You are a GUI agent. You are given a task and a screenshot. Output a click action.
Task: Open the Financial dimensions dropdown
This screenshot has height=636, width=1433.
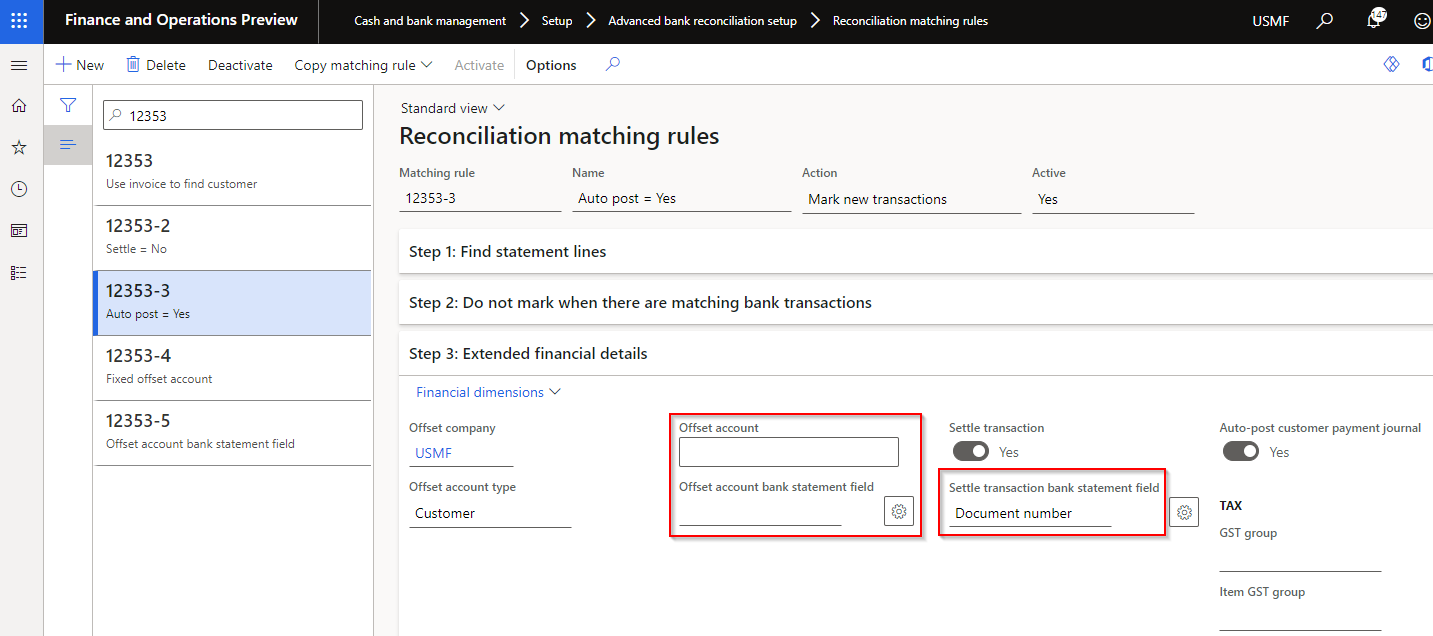pos(487,391)
